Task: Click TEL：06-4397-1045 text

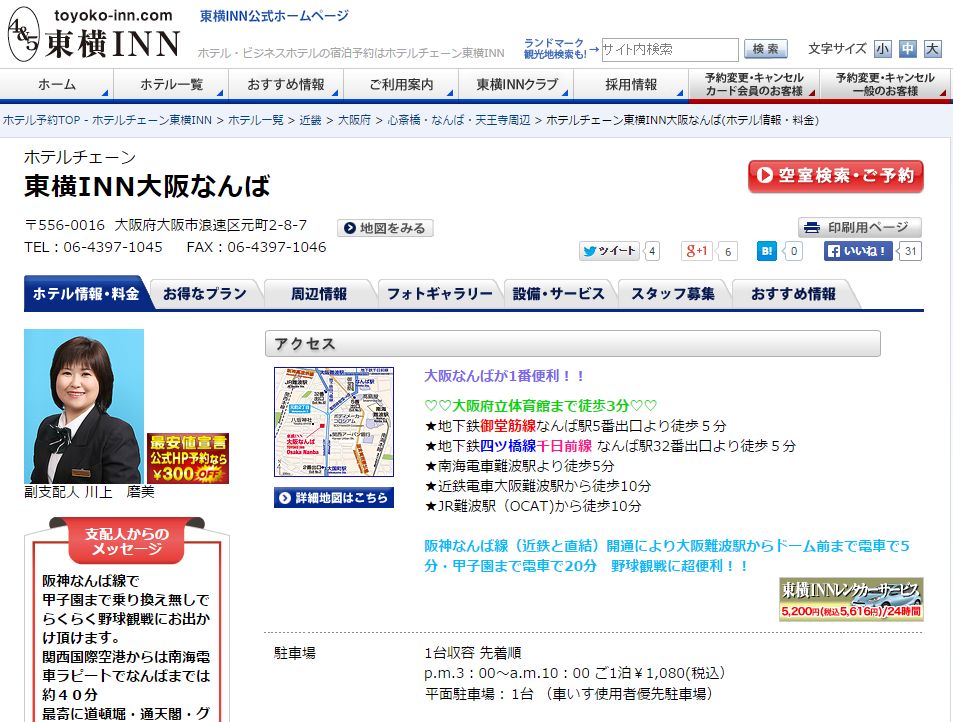Action: pos(94,247)
